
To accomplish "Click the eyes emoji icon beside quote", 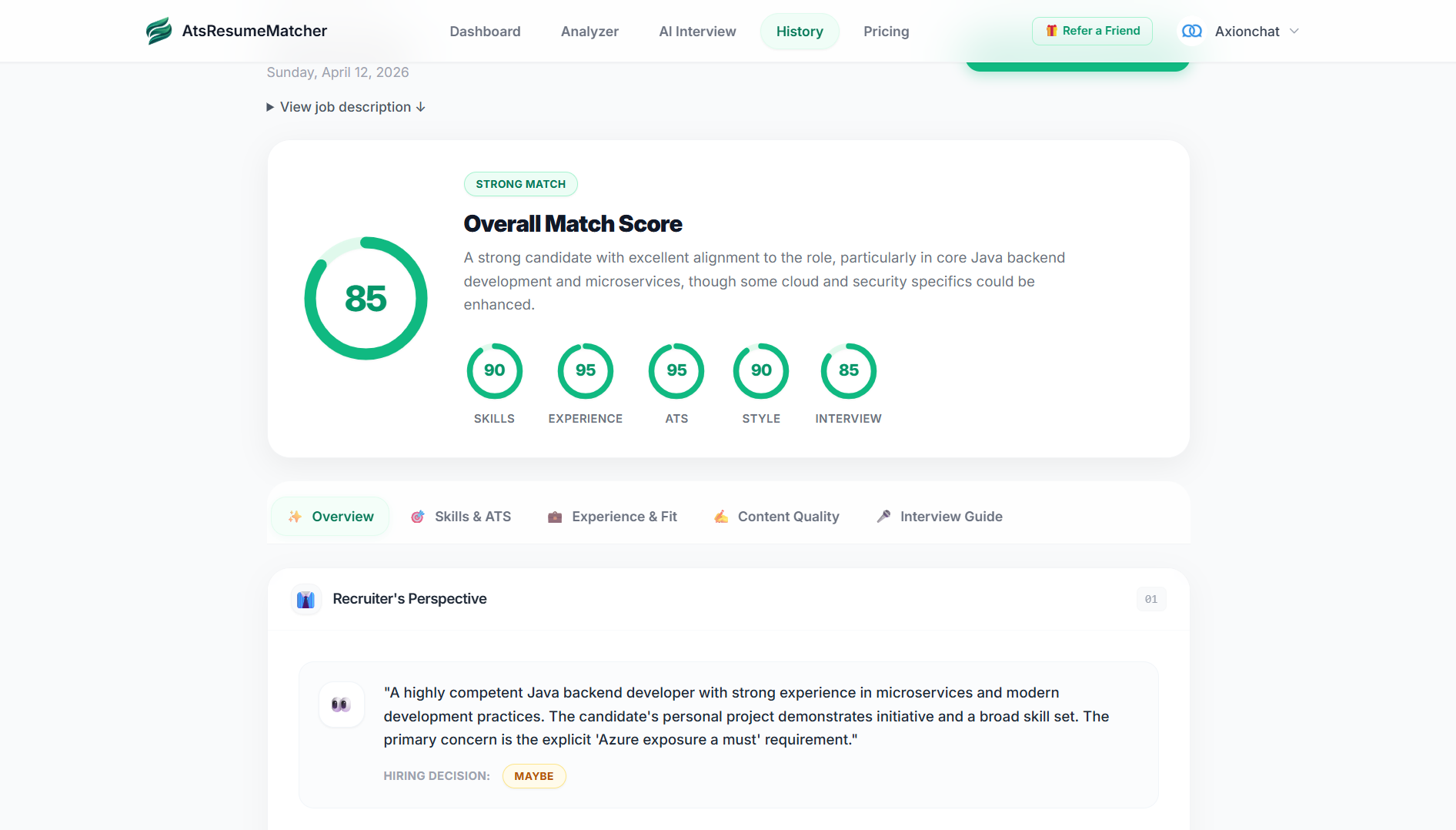I will pyautogui.click(x=341, y=704).
